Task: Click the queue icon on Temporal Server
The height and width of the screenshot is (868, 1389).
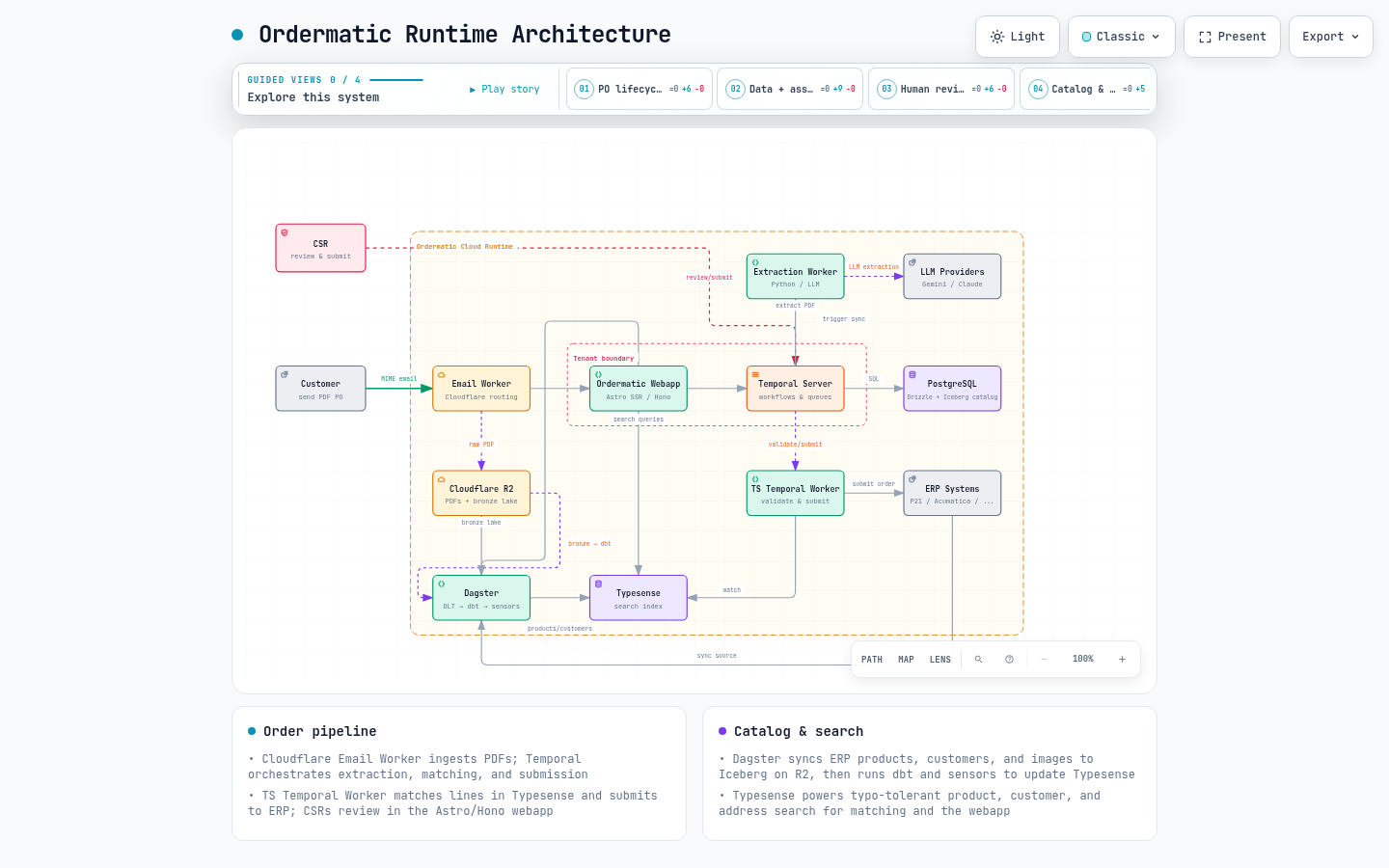Action: click(755, 374)
